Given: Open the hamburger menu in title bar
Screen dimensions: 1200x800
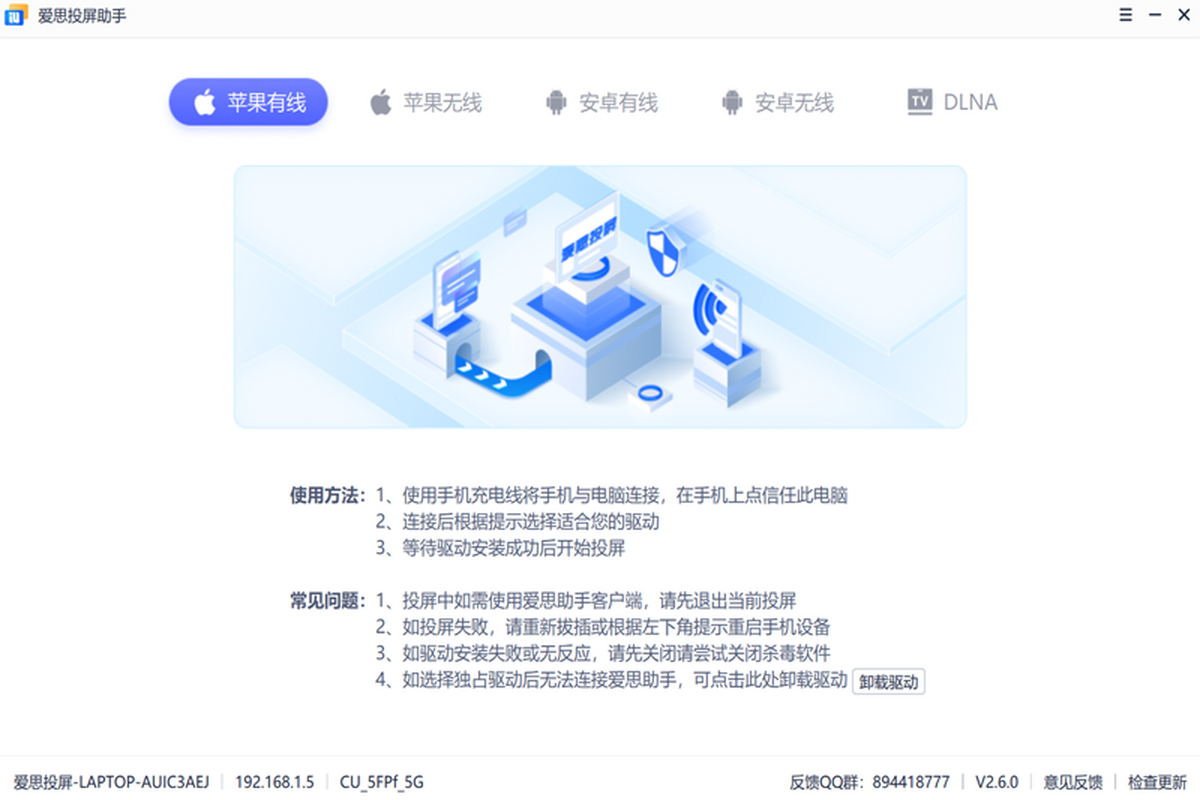Looking at the screenshot, I should coord(1126,16).
